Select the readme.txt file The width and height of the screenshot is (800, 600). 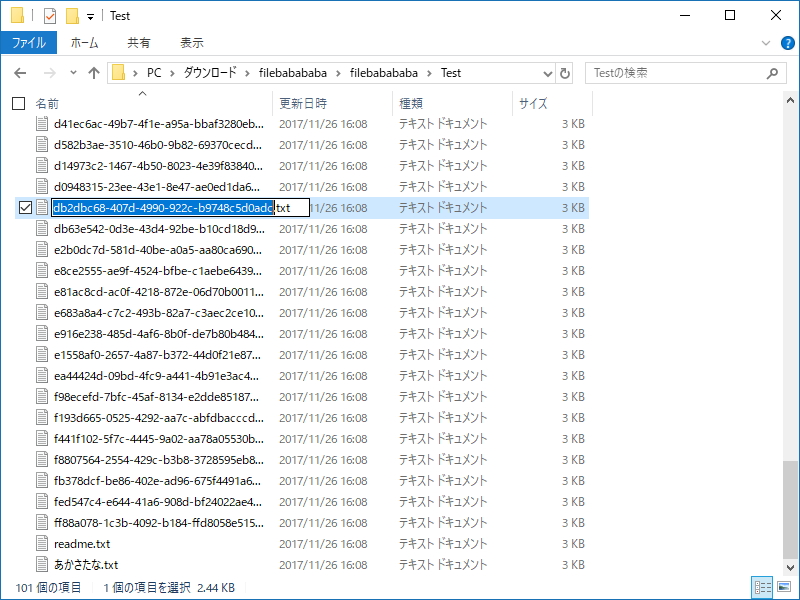[82, 544]
